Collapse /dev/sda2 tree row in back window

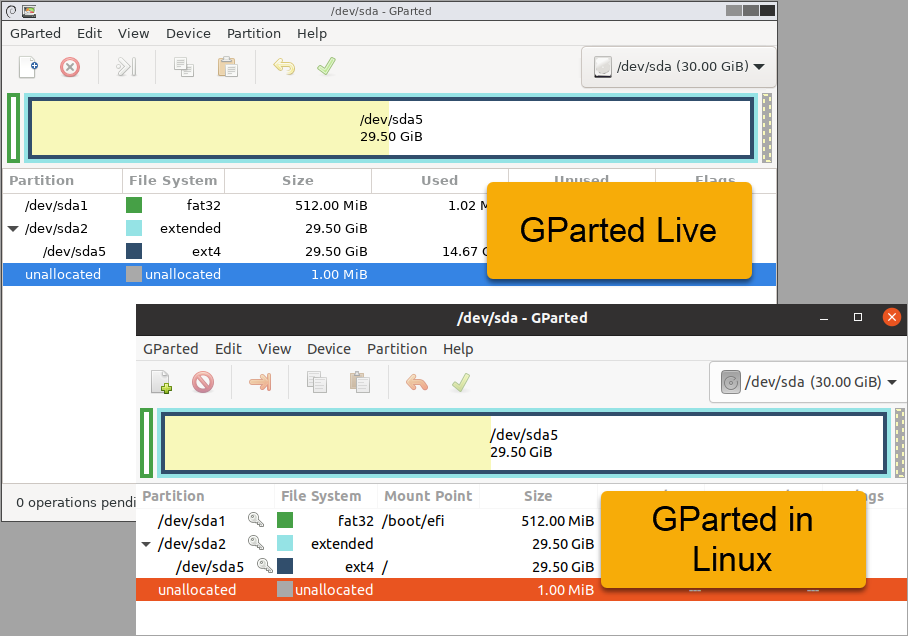point(13,229)
